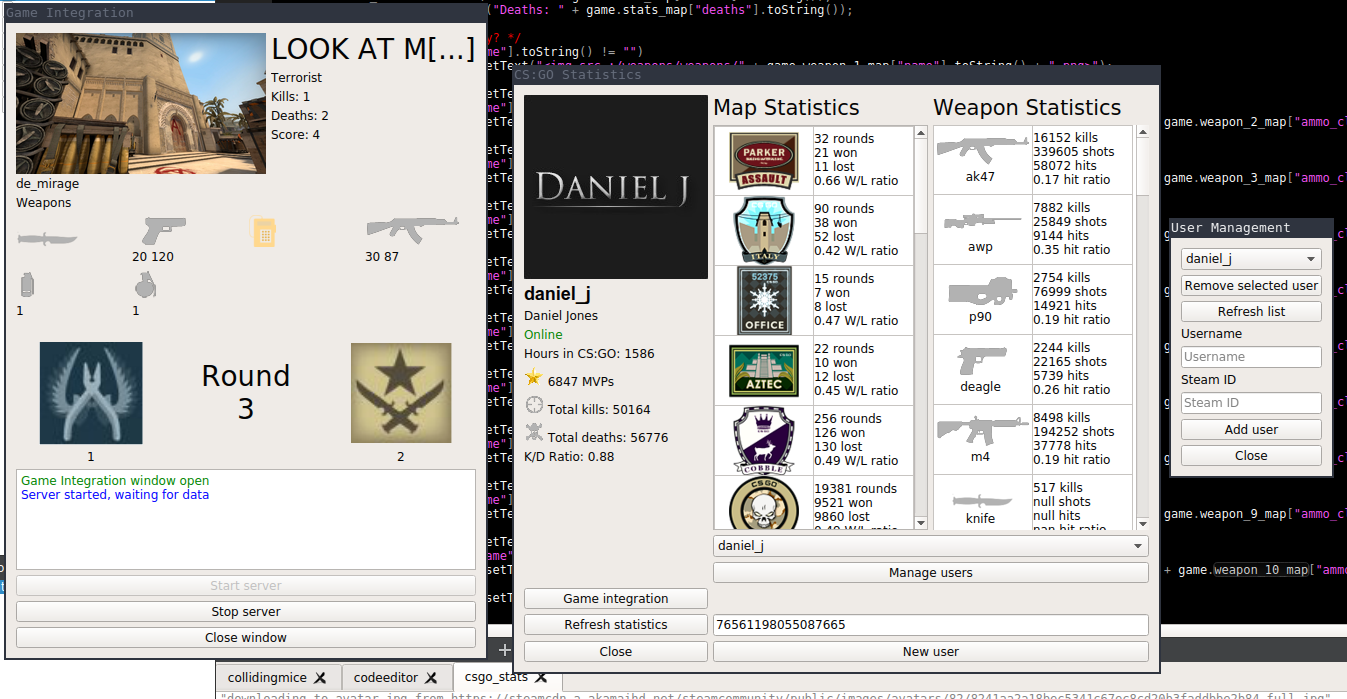Click the knife icon in Game Integration weapons
This screenshot has height=699, width=1347.
47,237
